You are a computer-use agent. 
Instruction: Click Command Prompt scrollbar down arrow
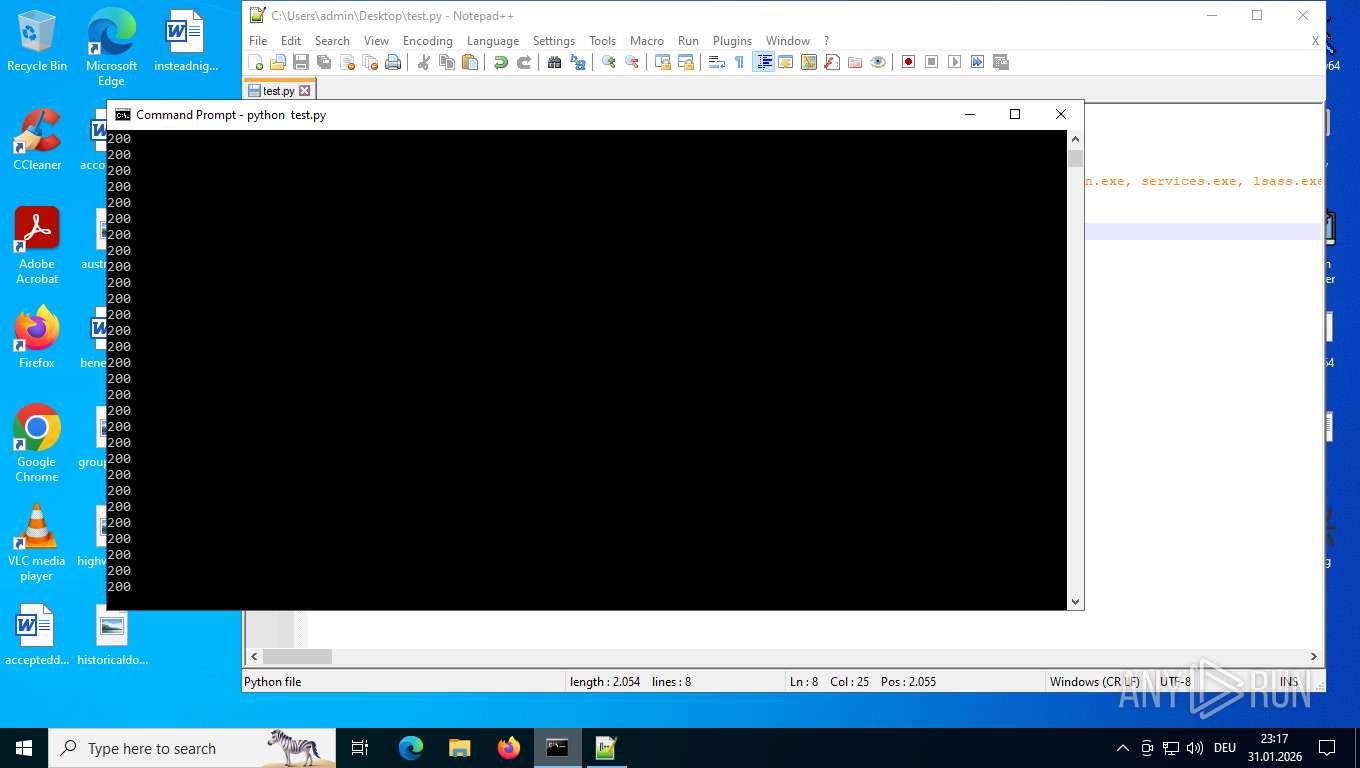tap(1076, 602)
